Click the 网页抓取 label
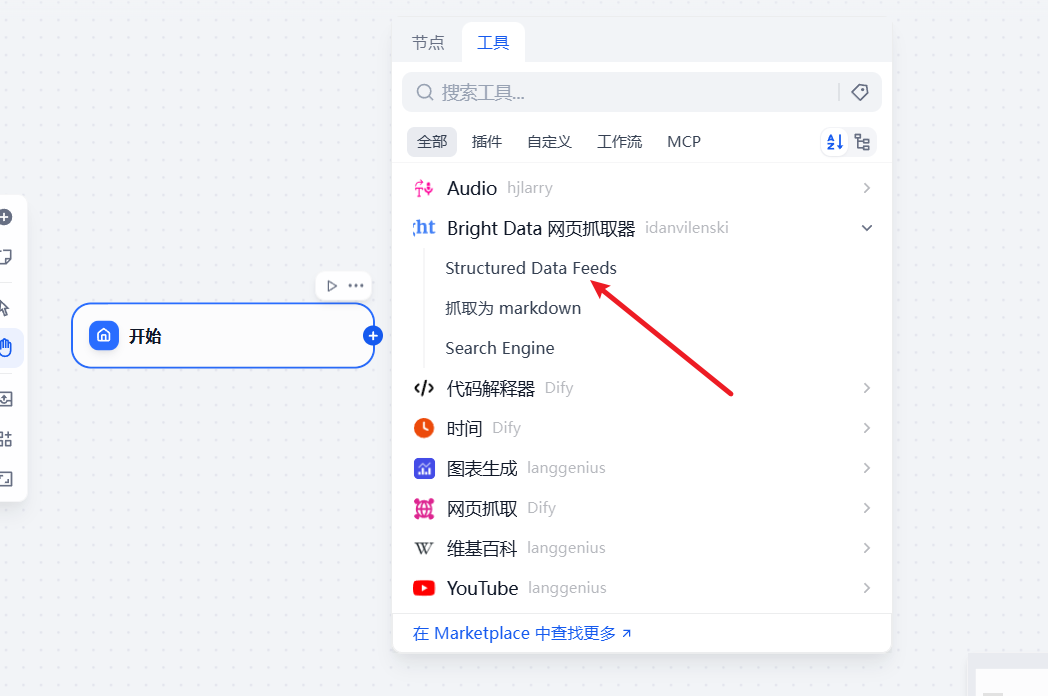 click(482, 508)
